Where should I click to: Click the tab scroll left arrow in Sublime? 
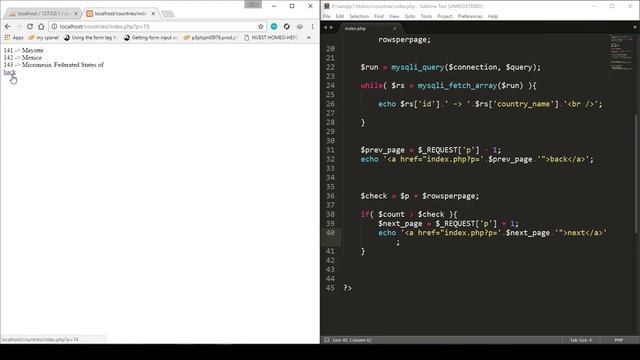click(325, 27)
